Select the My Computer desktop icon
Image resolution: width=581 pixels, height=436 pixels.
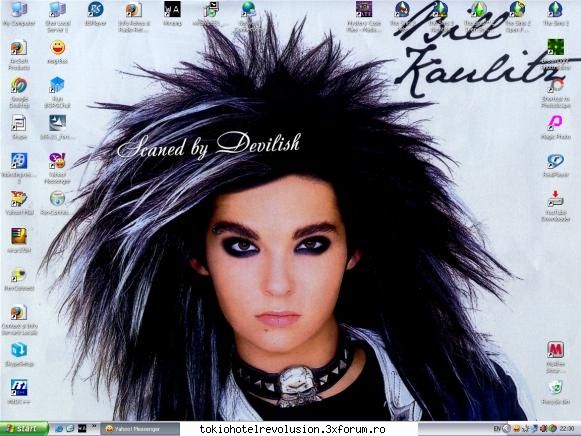19,13
